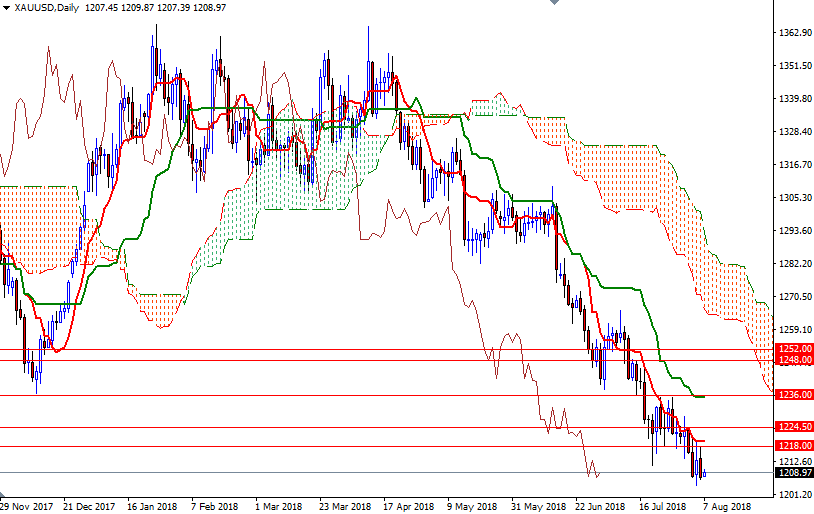Click the 1218.00 red price level tag

[794, 446]
